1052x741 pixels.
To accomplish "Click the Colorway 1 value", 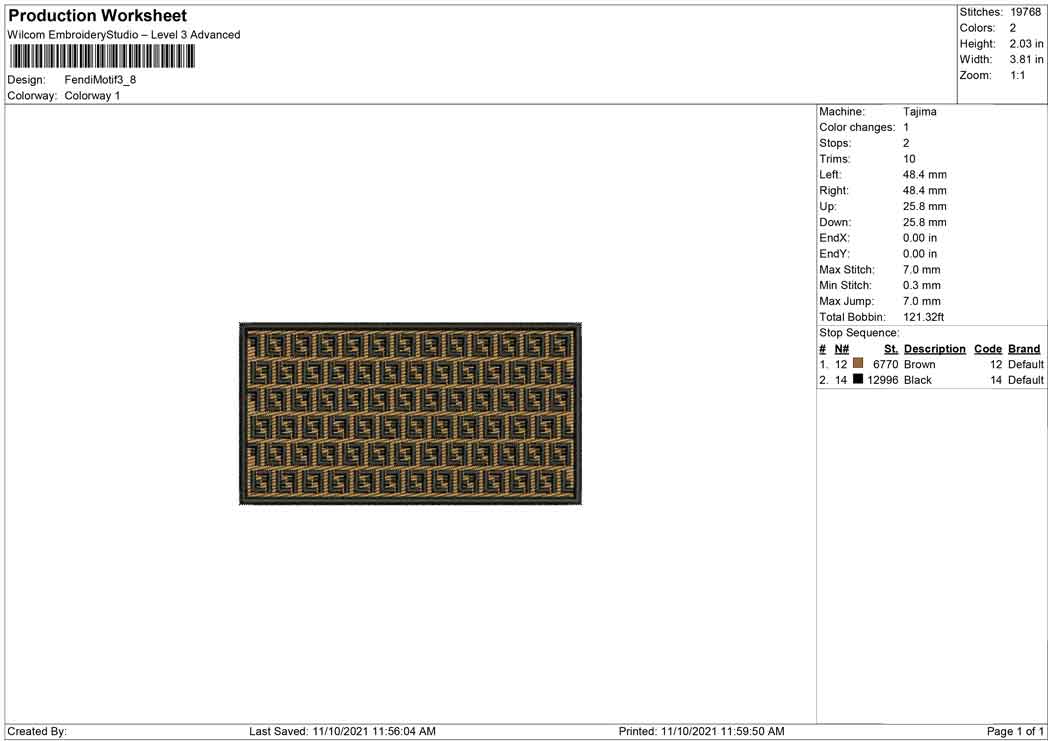I will click(x=92, y=96).
